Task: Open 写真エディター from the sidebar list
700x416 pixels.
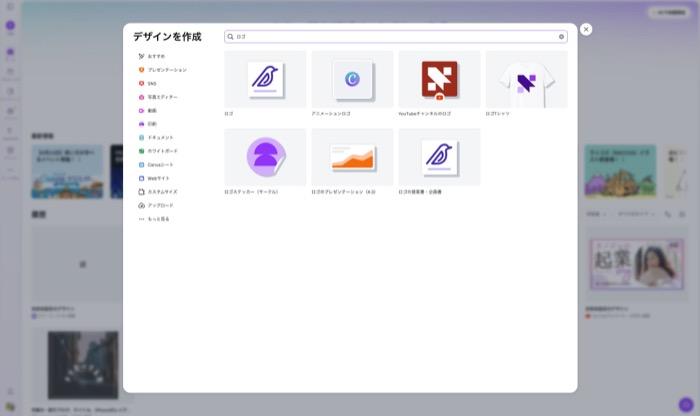Action: [x=158, y=97]
